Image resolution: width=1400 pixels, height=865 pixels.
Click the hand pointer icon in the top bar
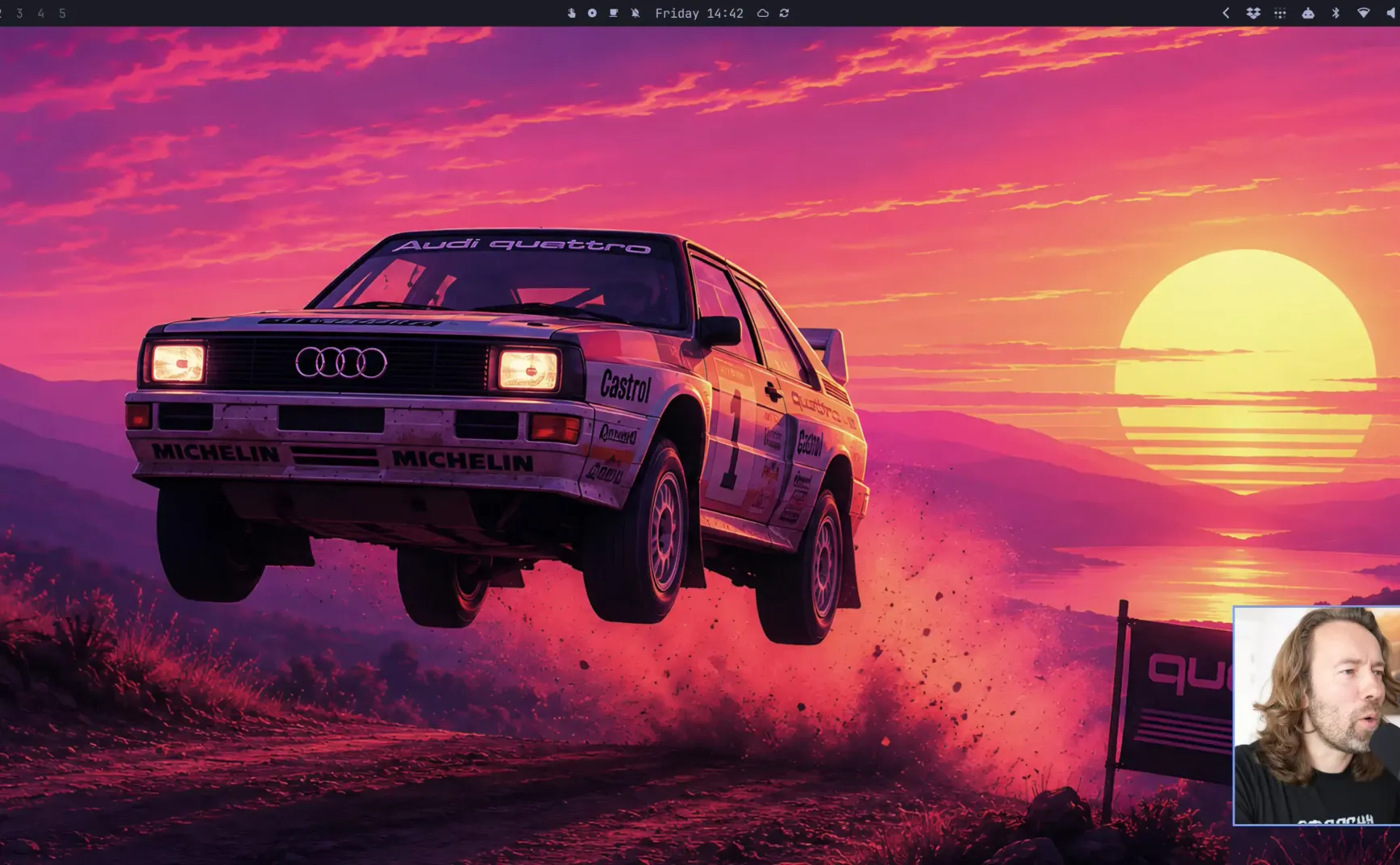pyautogui.click(x=571, y=13)
